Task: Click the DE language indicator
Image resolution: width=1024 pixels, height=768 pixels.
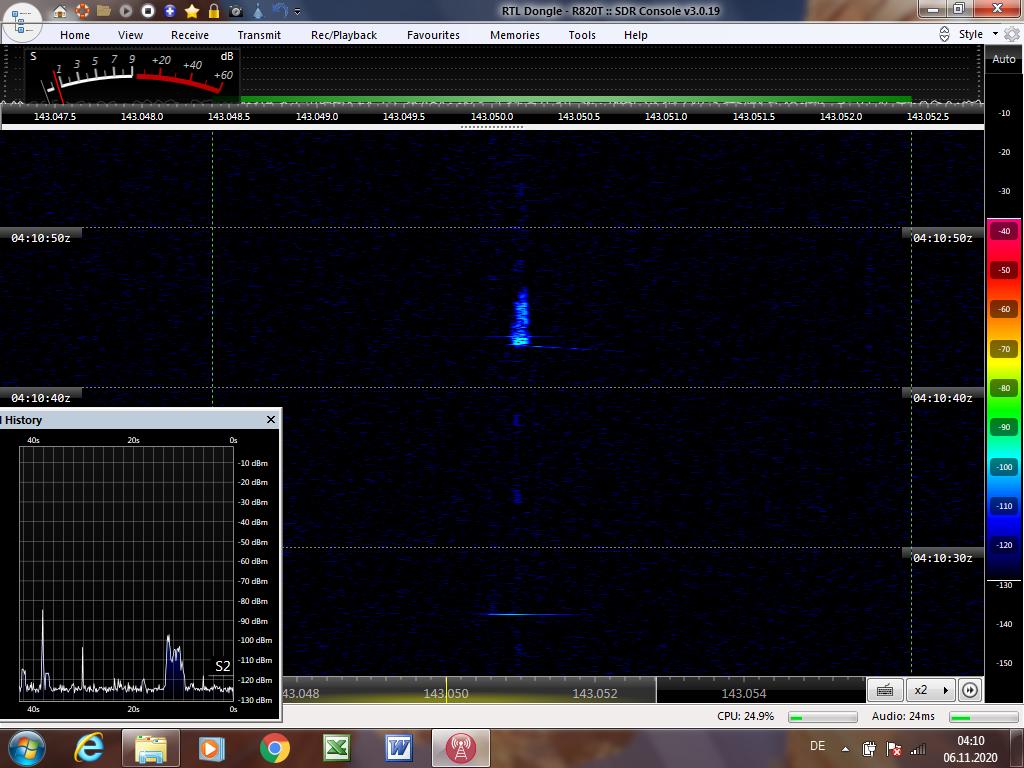Action: (x=817, y=746)
